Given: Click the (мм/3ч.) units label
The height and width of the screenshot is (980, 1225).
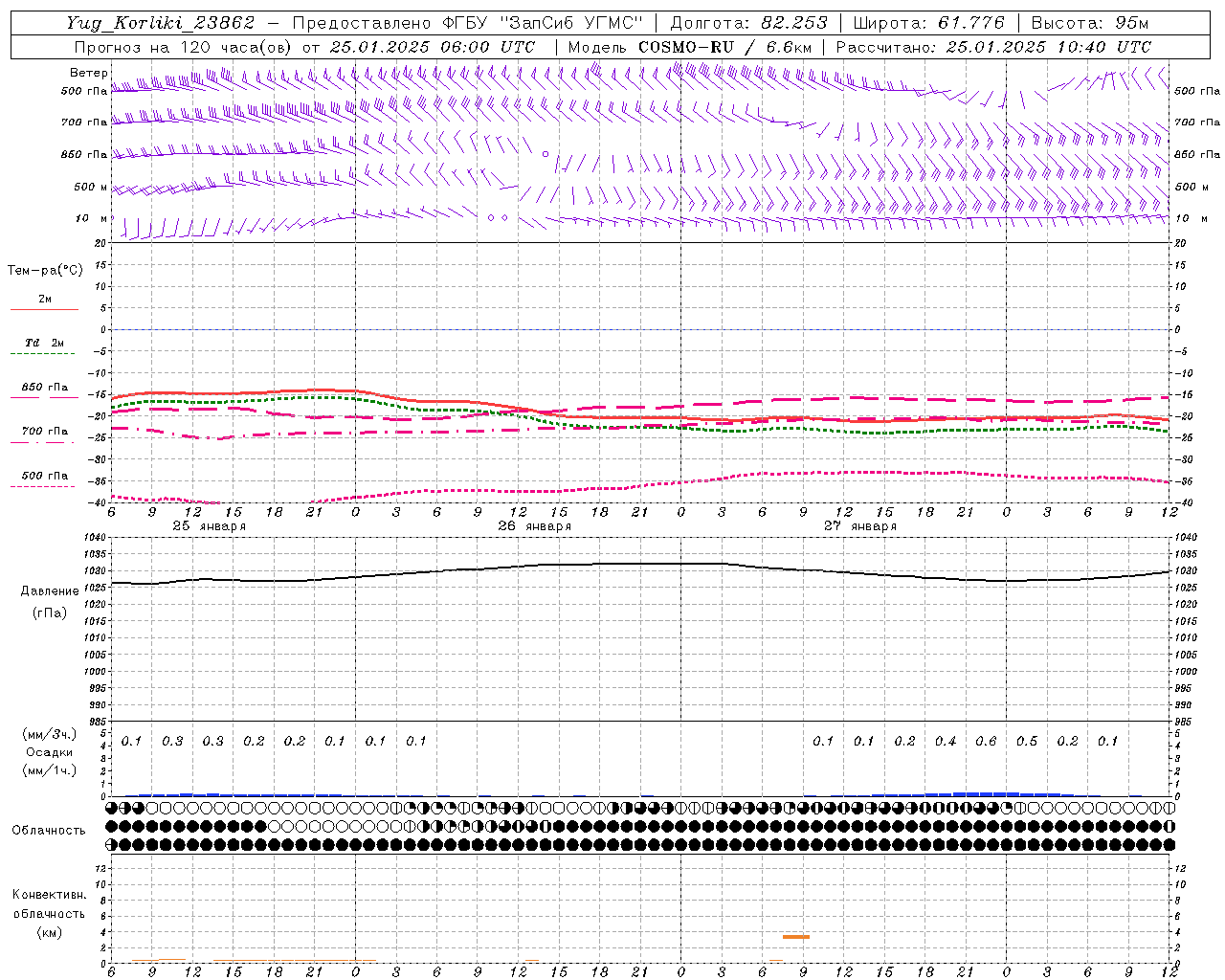Looking at the screenshot, I should tap(50, 734).
